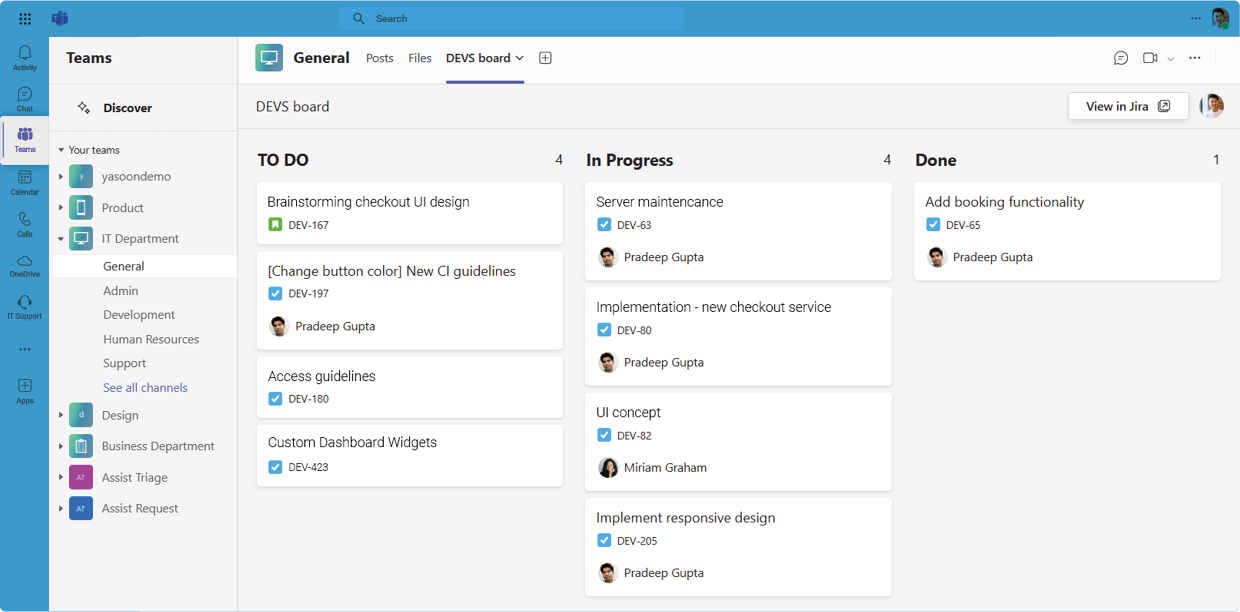Screen dimensions: 1240x612
Task: Select the checkbox icon on DEV-65
Action: 932,224
